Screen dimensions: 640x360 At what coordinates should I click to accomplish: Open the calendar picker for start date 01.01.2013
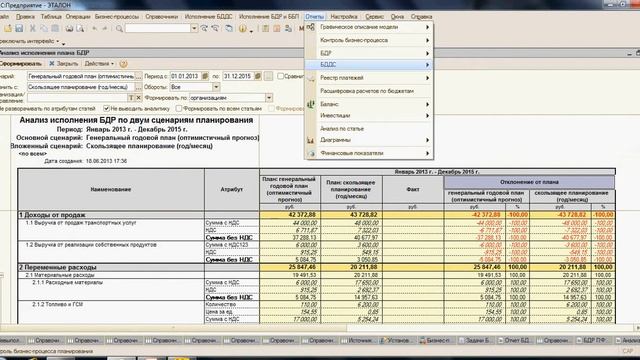click(x=205, y=76)
